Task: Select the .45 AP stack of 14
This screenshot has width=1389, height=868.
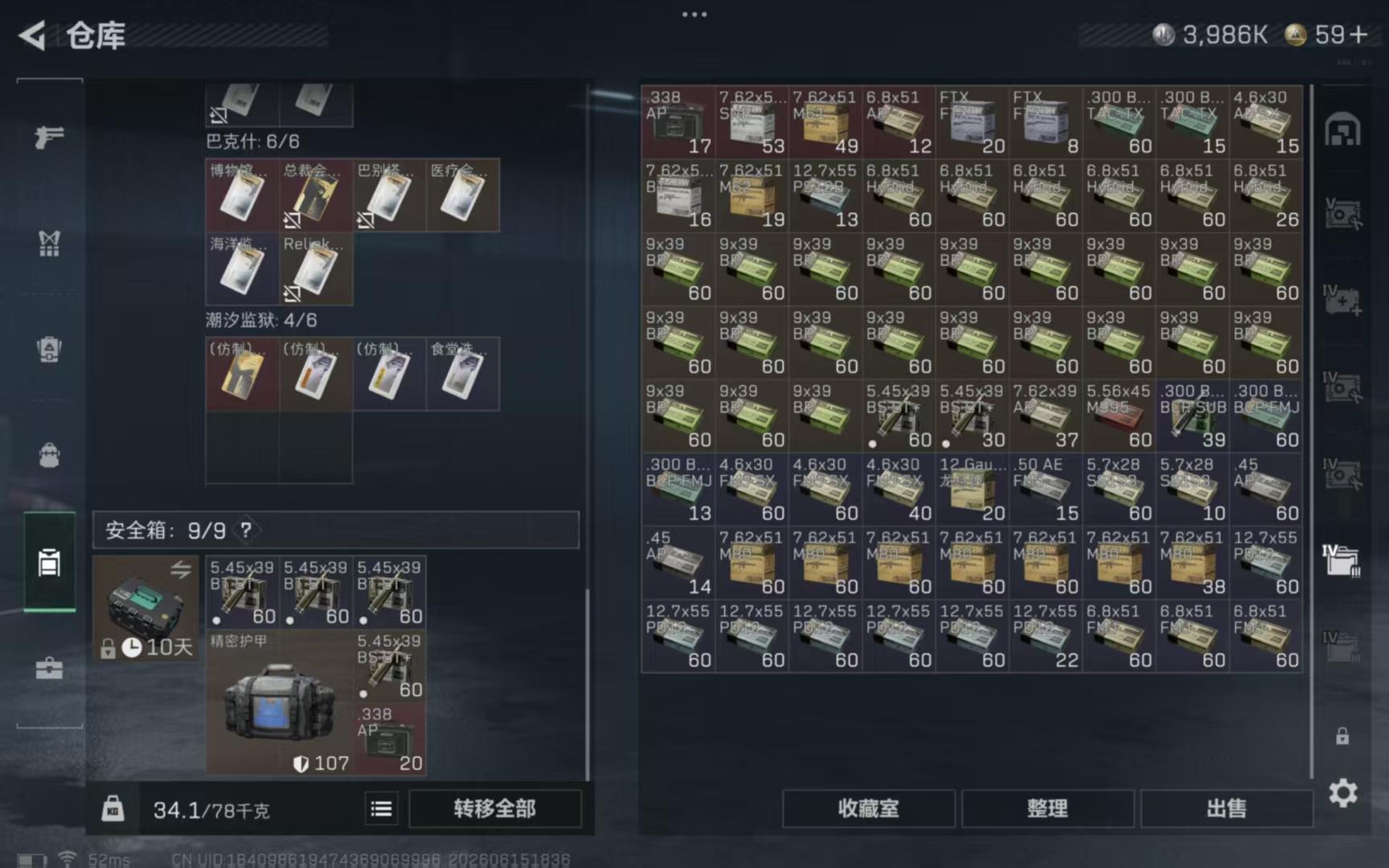Action: click(x=678, y=563)
